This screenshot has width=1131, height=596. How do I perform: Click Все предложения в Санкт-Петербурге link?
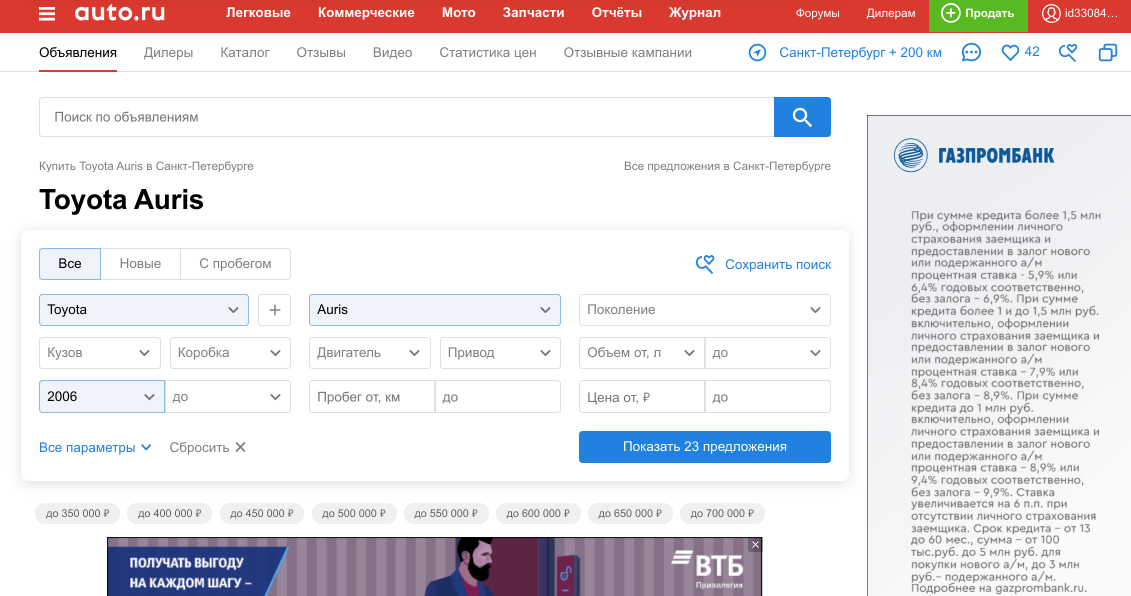727,166
